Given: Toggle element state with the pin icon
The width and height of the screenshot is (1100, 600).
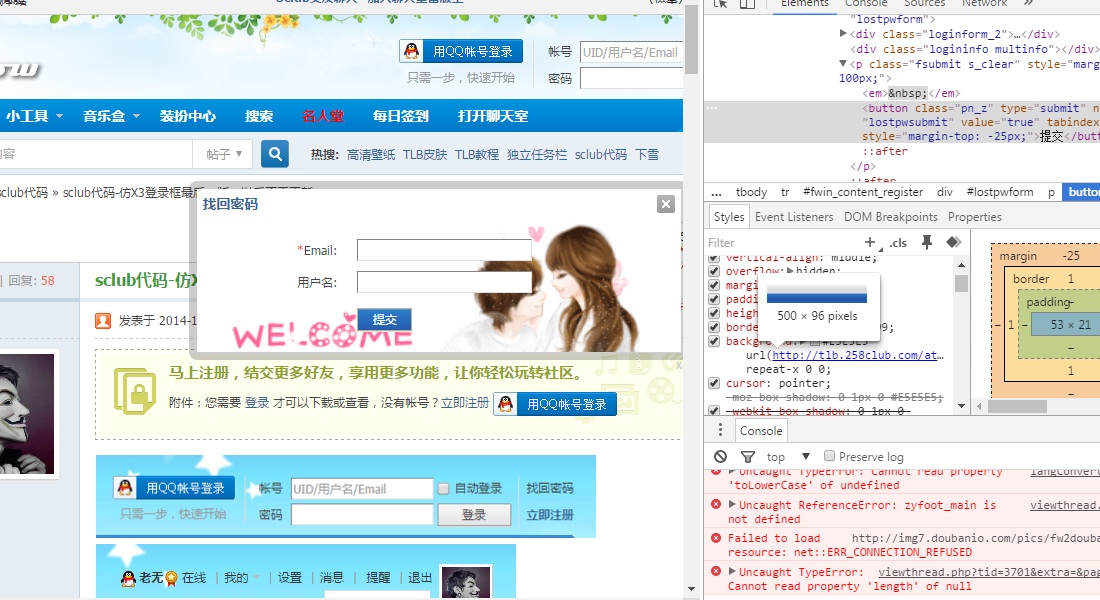Looking at the screenshot, I should click(927, 242).
